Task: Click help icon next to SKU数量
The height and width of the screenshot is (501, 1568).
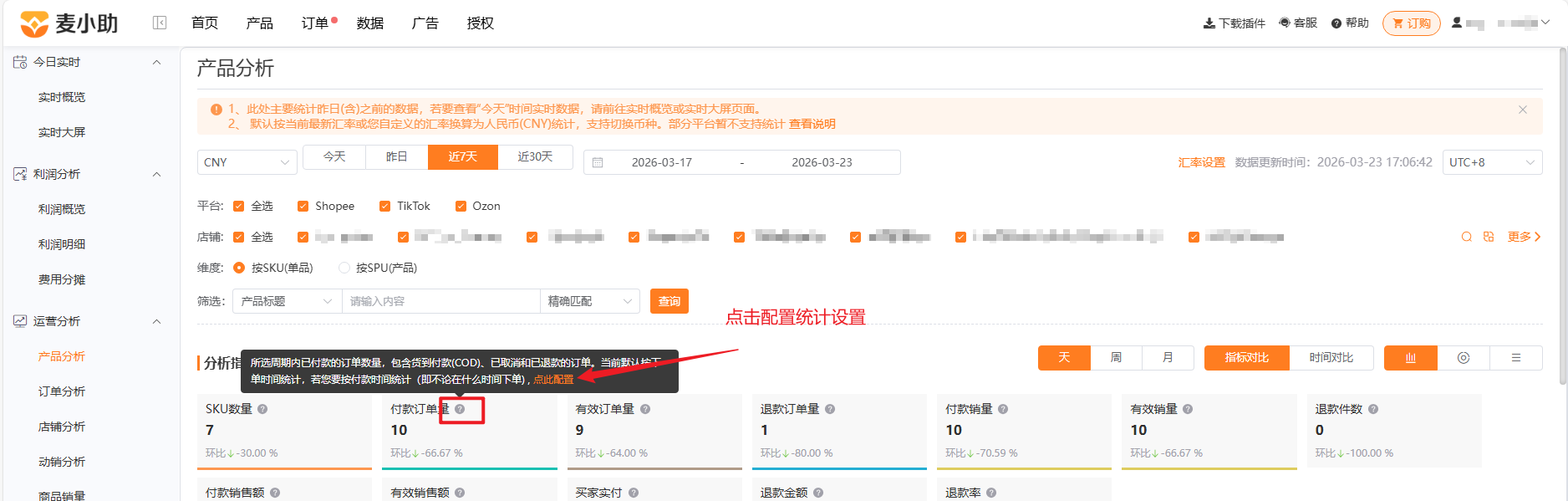Action: tap(262, 409)
